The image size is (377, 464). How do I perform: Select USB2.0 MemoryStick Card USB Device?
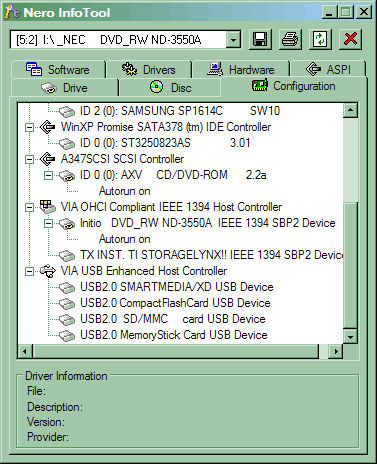[174, 335]
